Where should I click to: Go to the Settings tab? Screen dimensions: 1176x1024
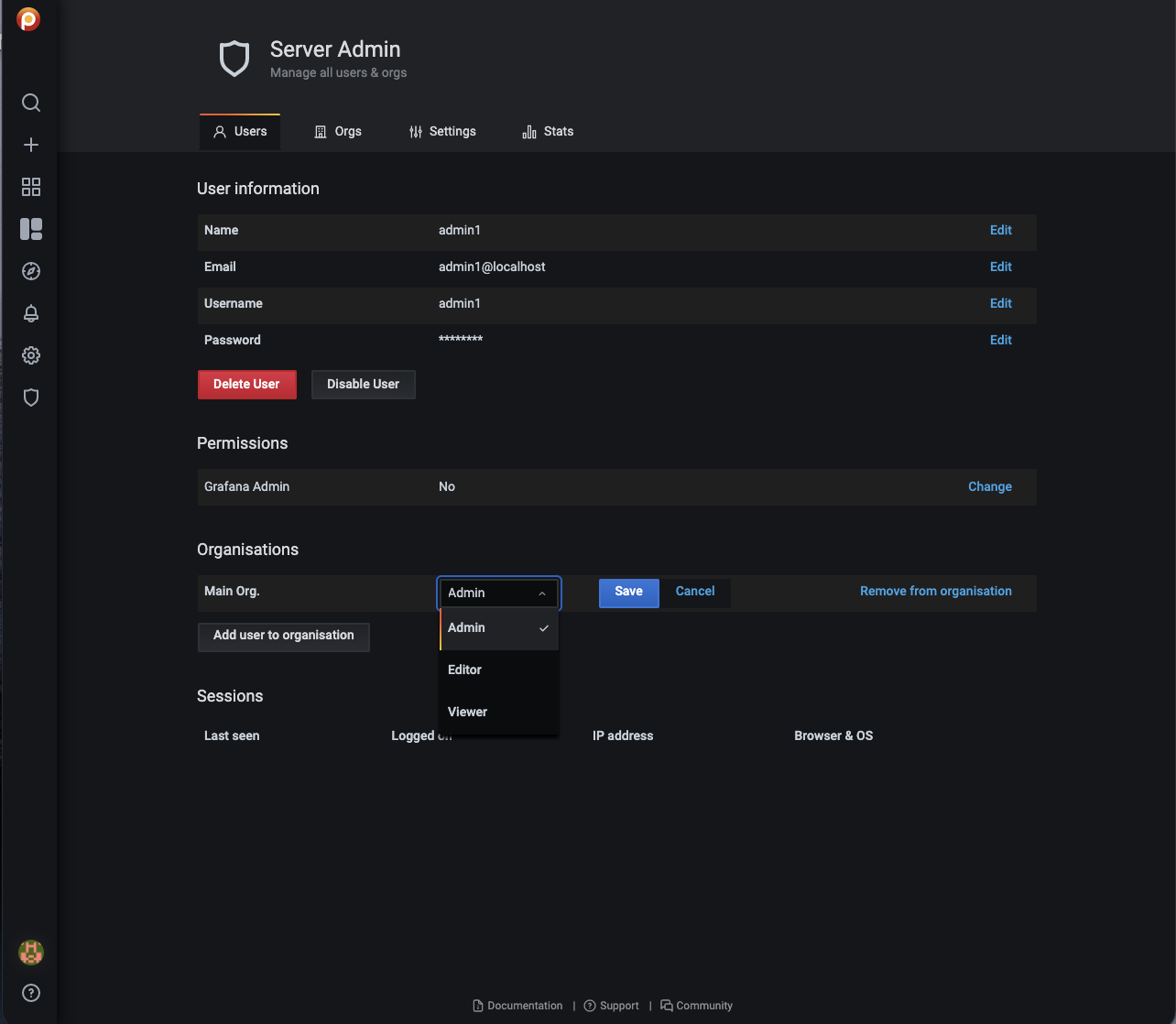click(x=442, y=132)
